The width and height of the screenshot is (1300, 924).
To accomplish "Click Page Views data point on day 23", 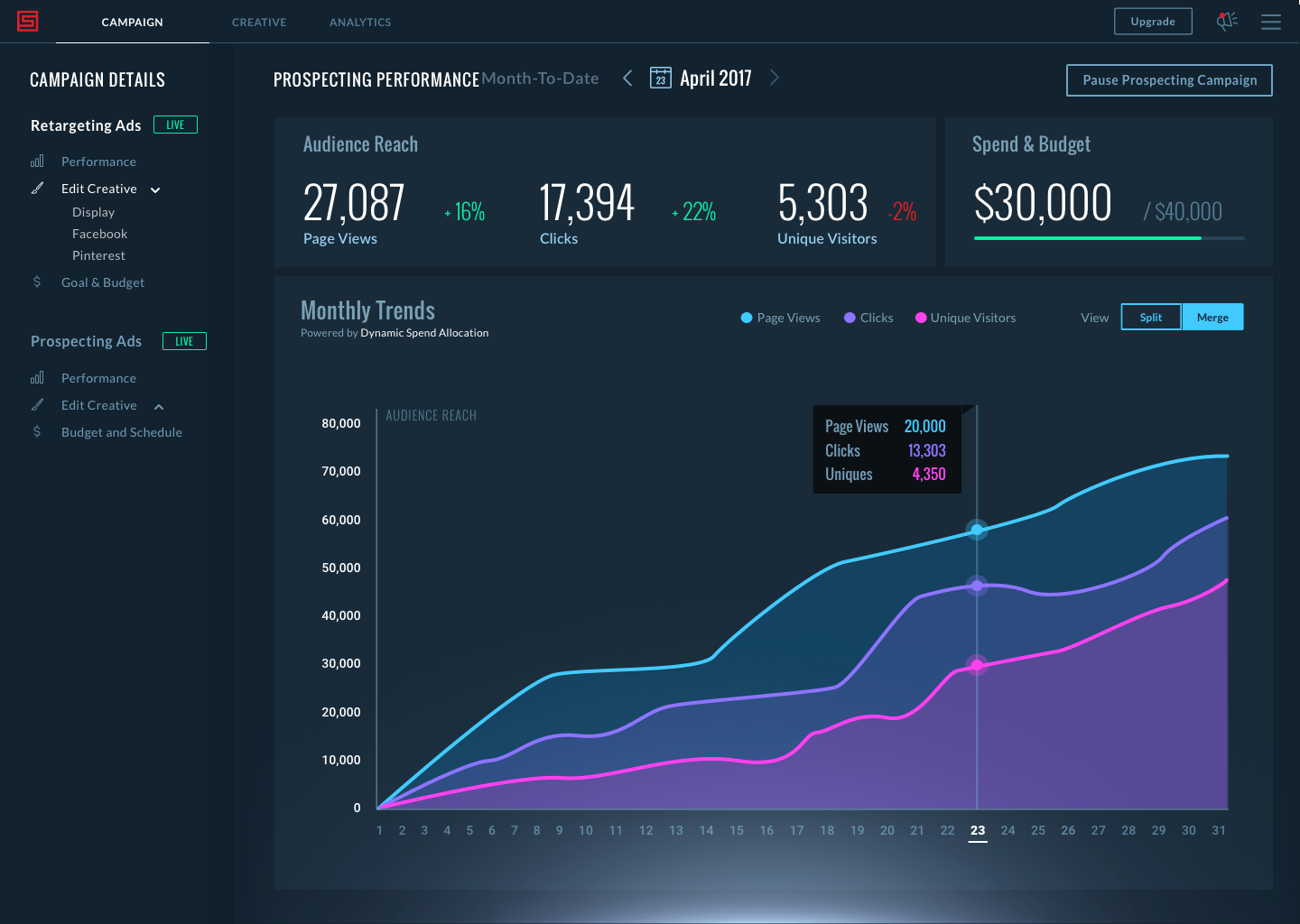I will (x=977, y=530).
